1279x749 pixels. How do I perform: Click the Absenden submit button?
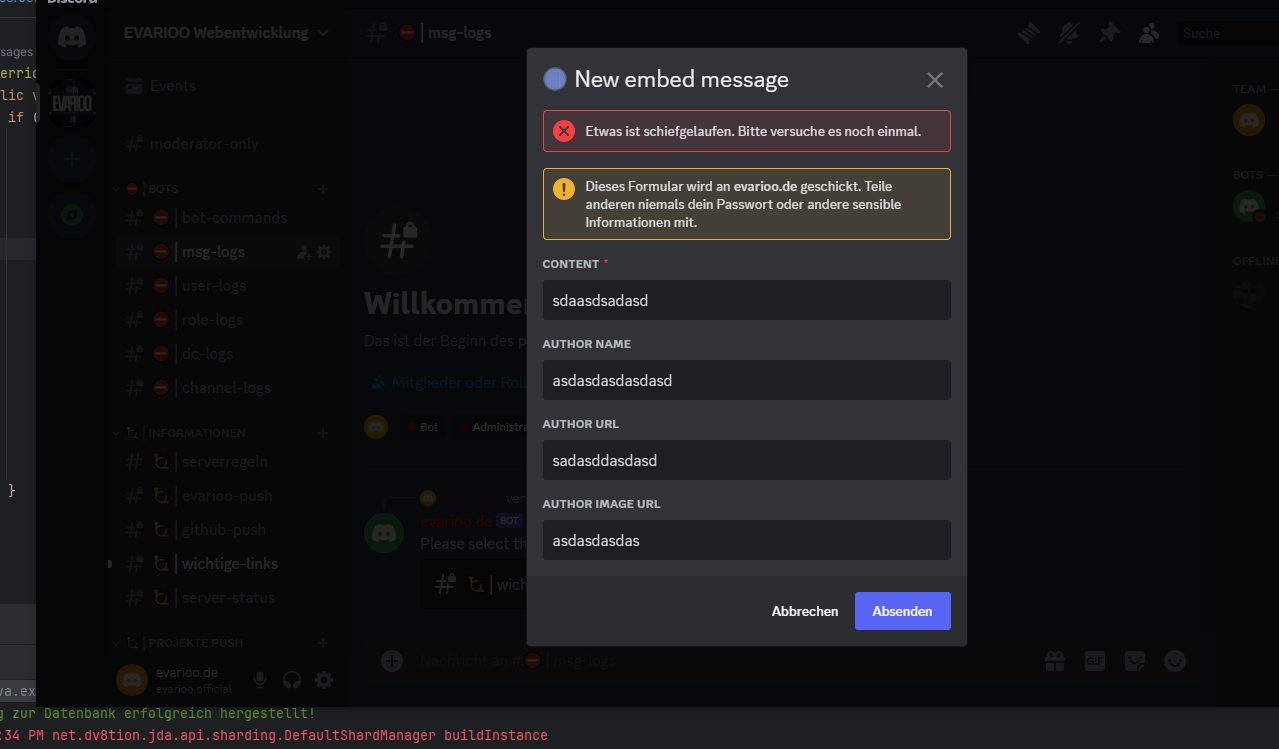coord(902,611)
